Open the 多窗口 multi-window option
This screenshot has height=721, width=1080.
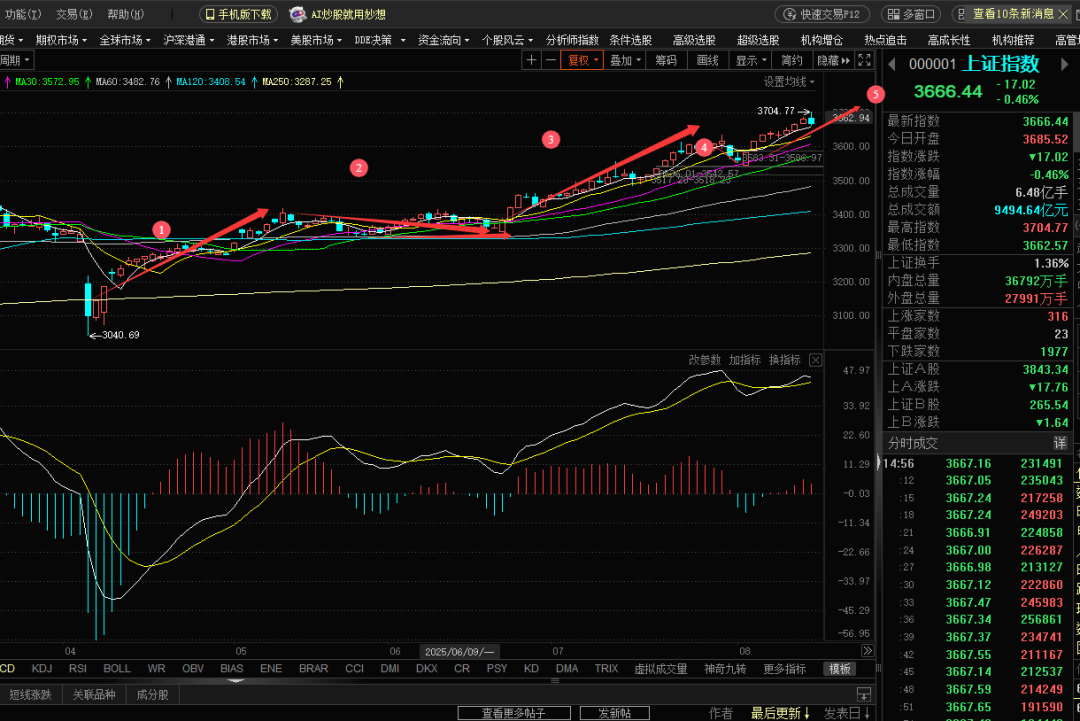pyautogui.click(x=912, y=15)
